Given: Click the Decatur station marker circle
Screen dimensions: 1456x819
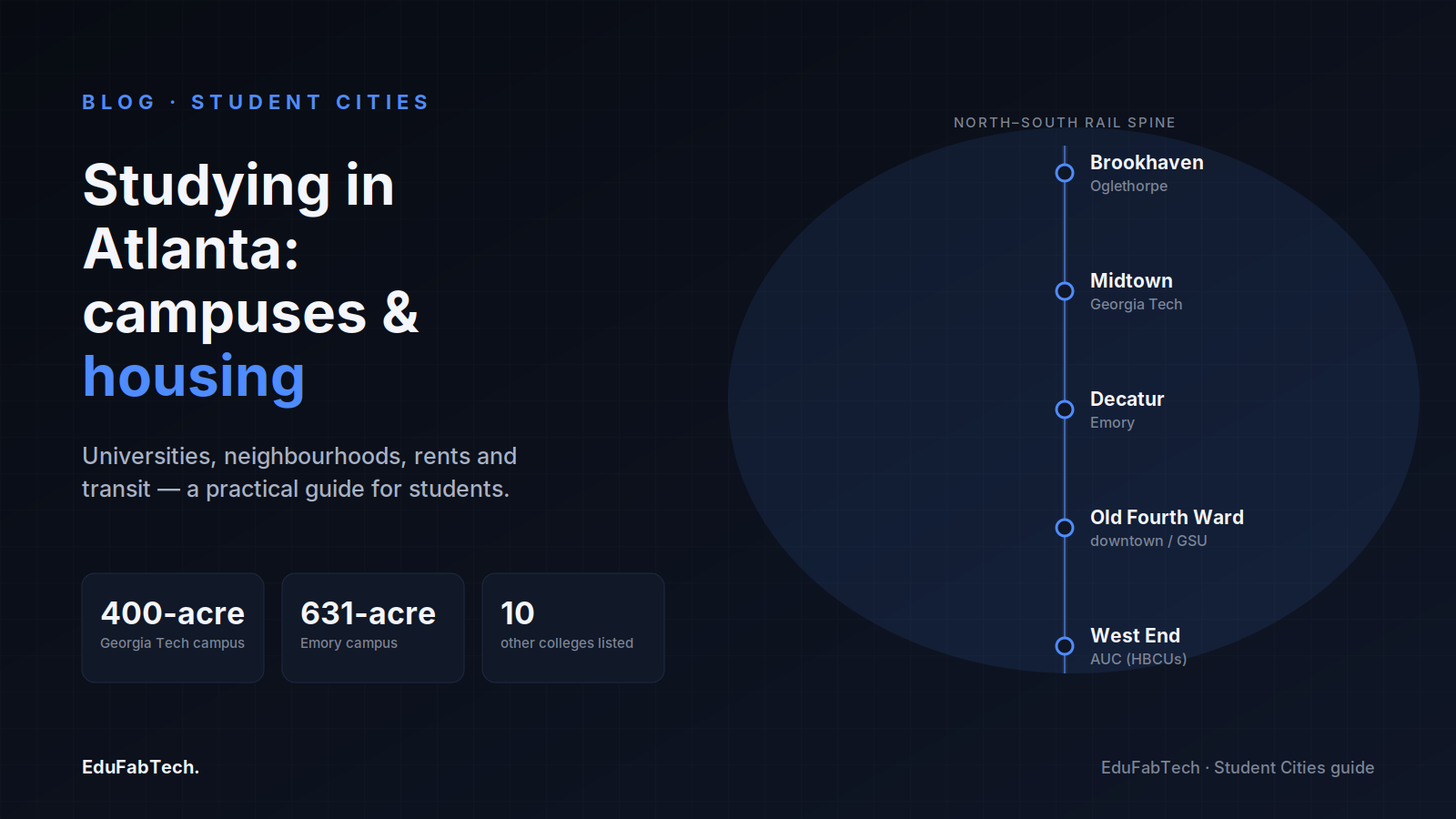Looking at the screenshot, I should (1065, 409).
